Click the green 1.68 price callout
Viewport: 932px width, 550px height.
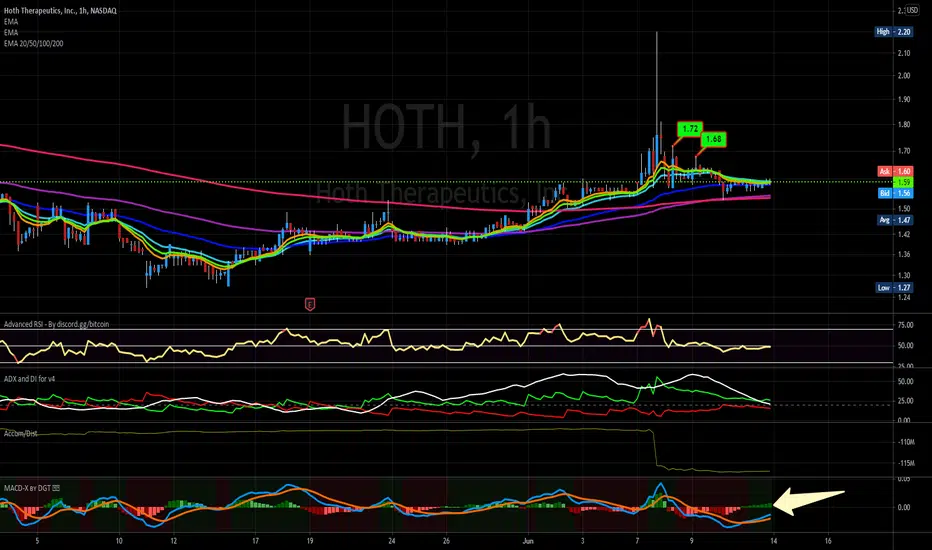click(713, 139)
